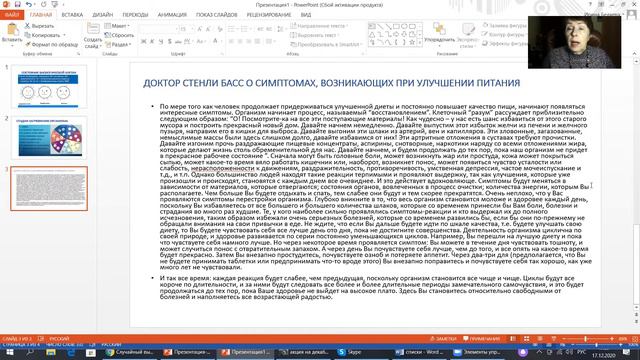The height and width of the screenshot is (360, 640).
Task: Click the Windows Start button
Action: (9, 352)
